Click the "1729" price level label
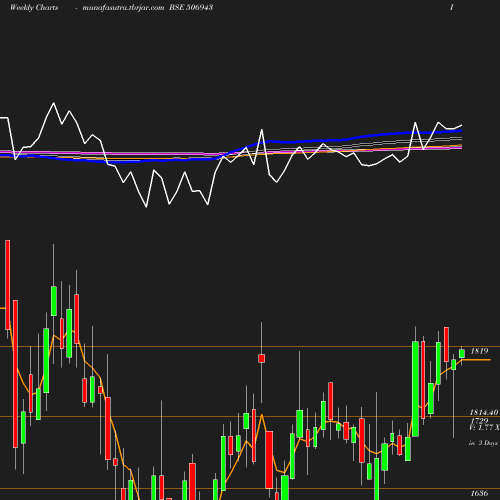 click(479, 421)
